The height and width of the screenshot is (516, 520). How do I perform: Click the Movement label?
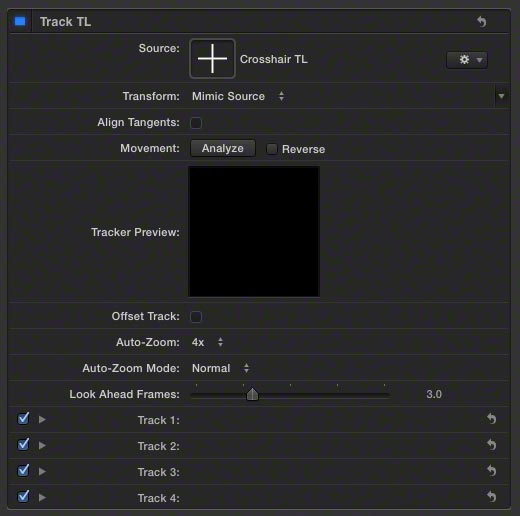(x=150, y=148)
